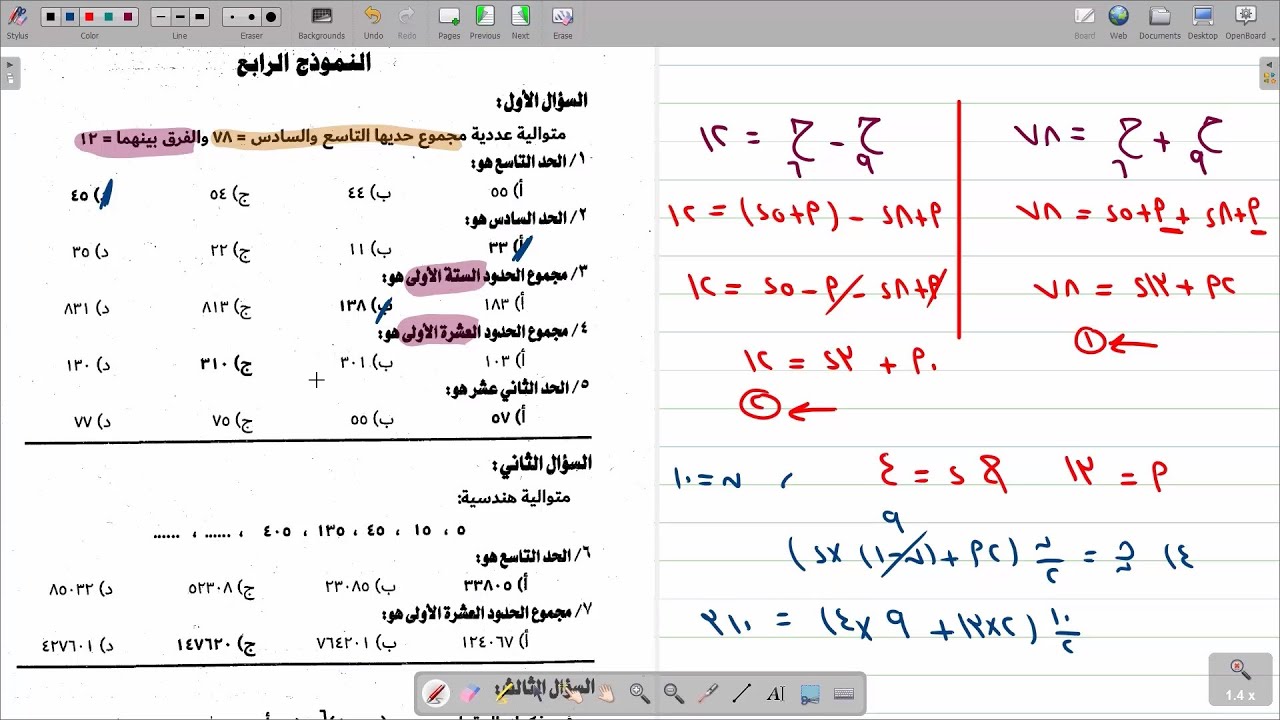
Task: Click the Erase page button
Action: coord(563,21)
